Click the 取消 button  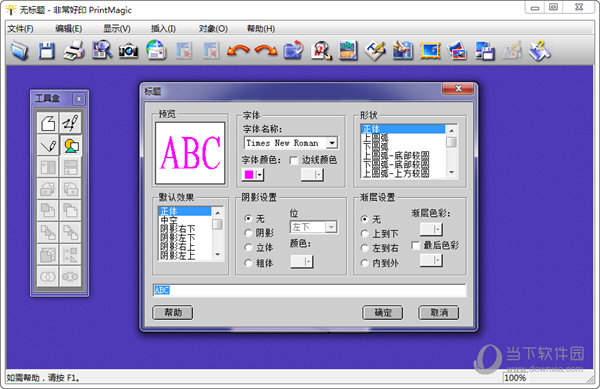[x=439, y=313]
